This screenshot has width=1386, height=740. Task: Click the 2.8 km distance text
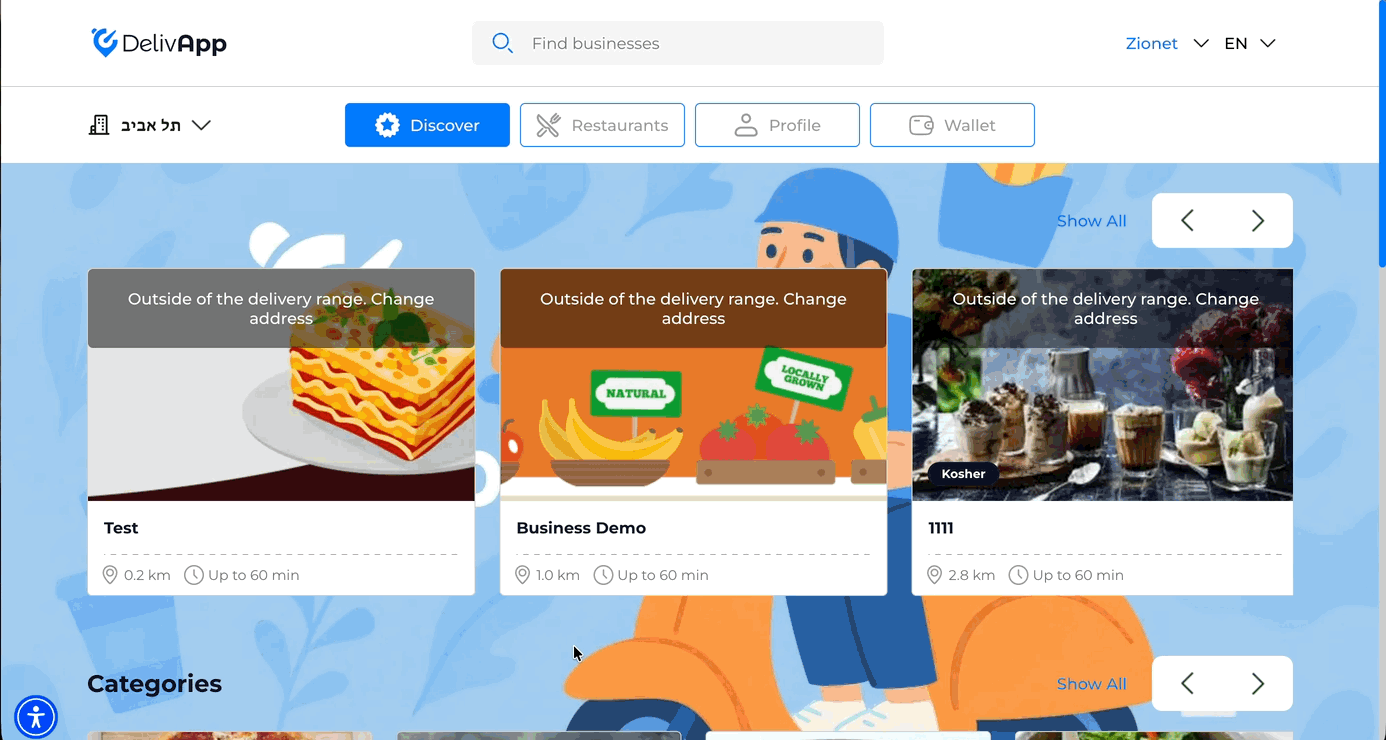[971, 575]
